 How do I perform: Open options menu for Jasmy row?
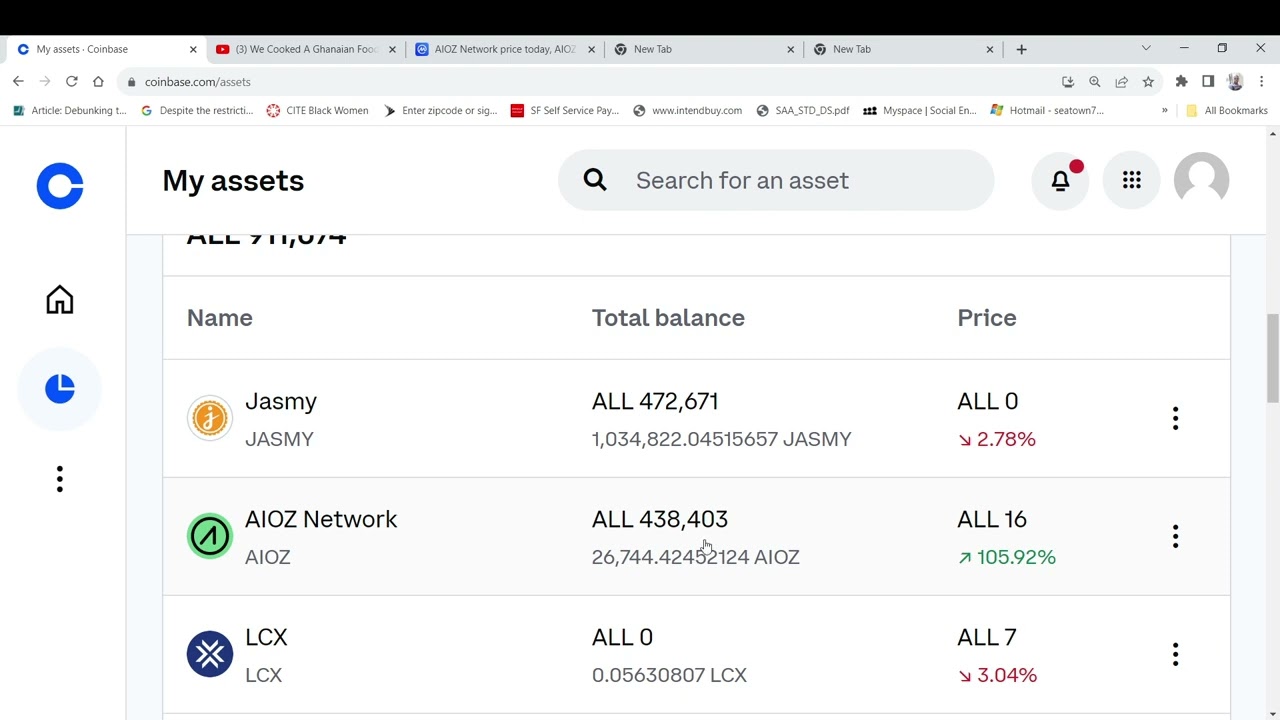click(x=1175, y=419)
